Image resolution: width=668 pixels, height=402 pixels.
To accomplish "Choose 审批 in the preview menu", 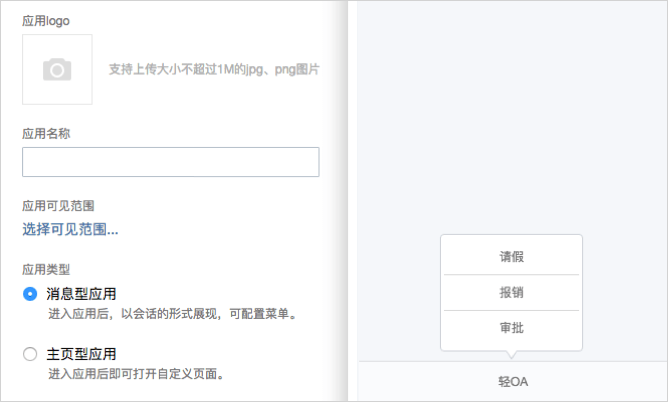I will coord(511,328).
